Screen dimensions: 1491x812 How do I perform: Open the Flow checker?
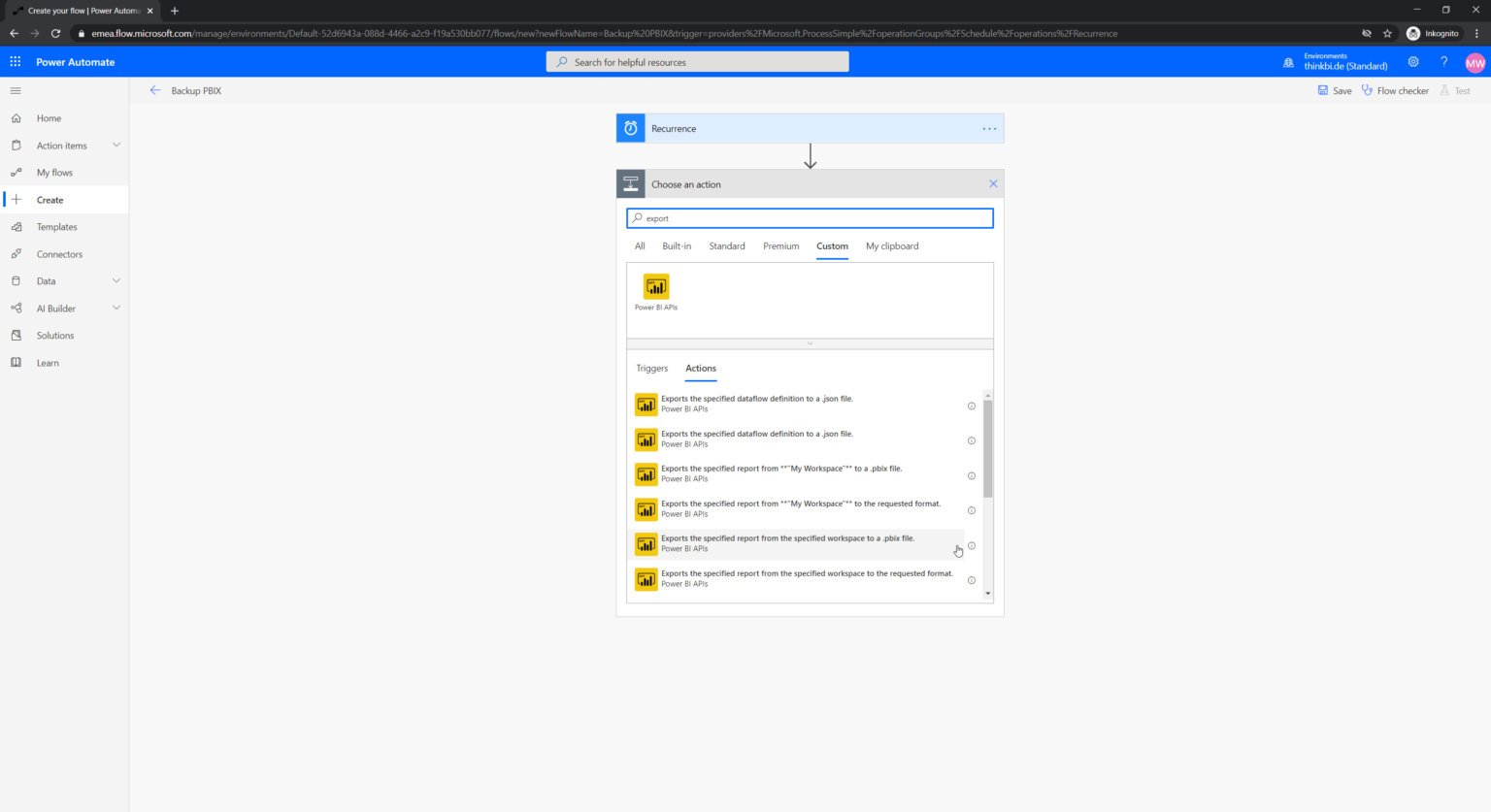click(1395, 91)
